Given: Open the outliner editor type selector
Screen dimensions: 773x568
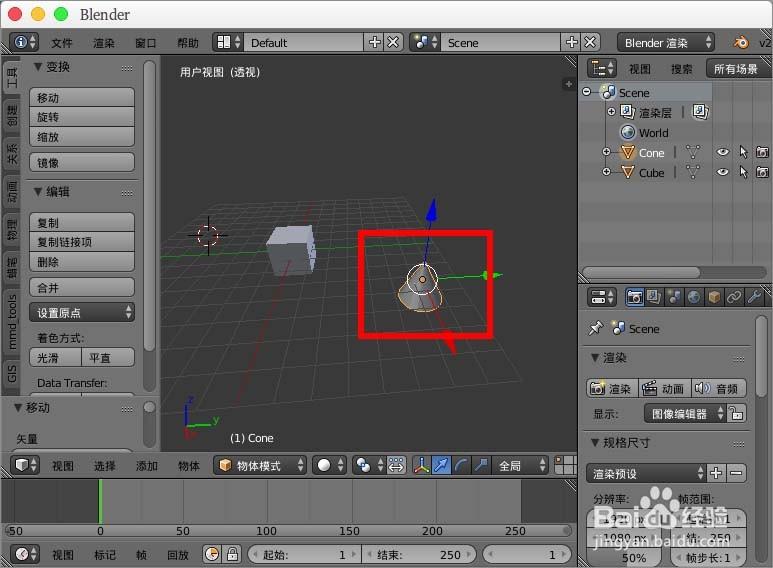Looking at the screenshot, I should [602, 68].
